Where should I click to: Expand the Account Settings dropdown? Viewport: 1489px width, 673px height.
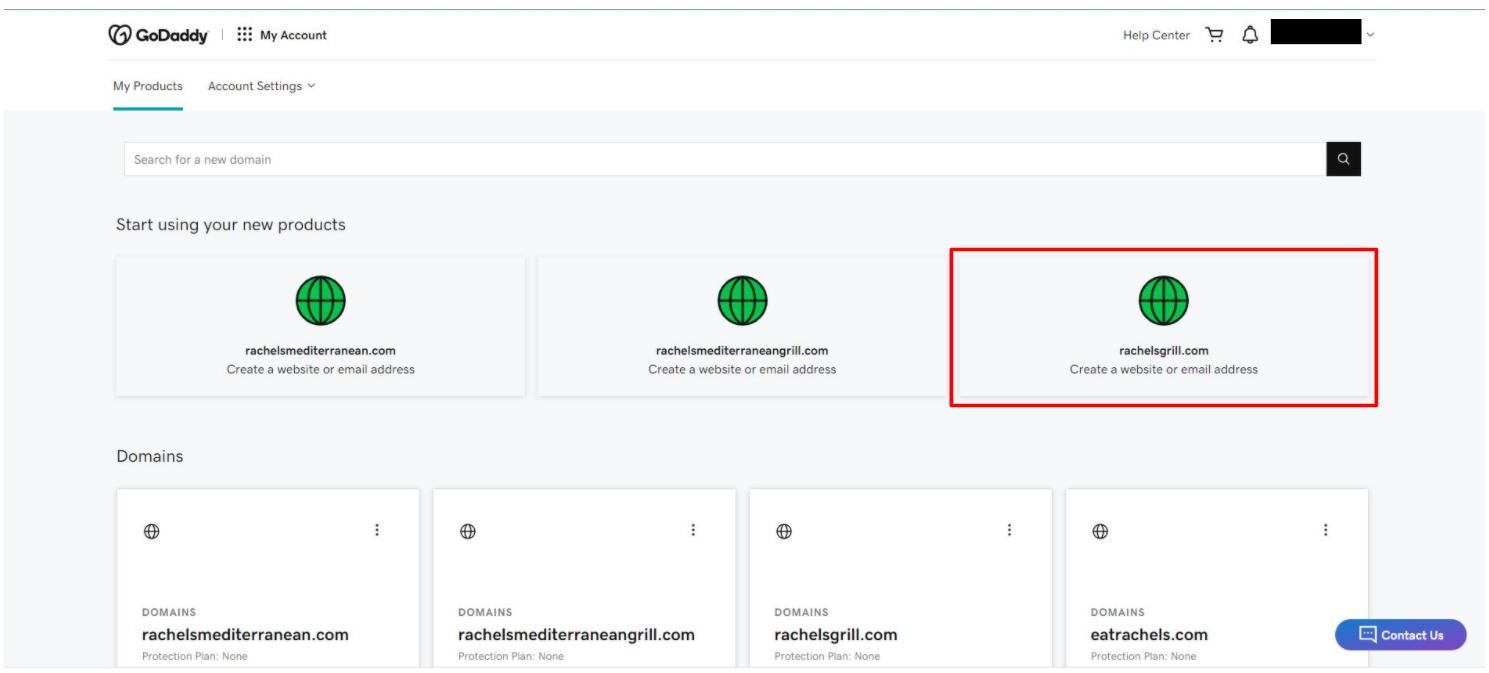tap(261, 86)
